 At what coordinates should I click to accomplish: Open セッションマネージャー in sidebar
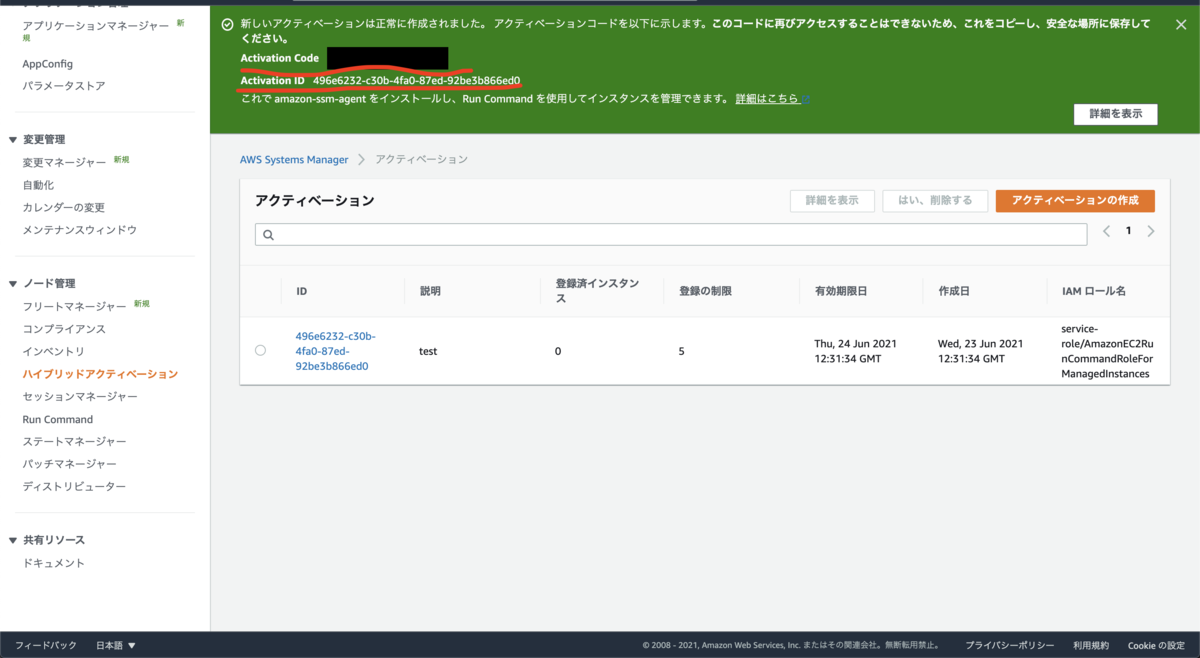[80, 397]
